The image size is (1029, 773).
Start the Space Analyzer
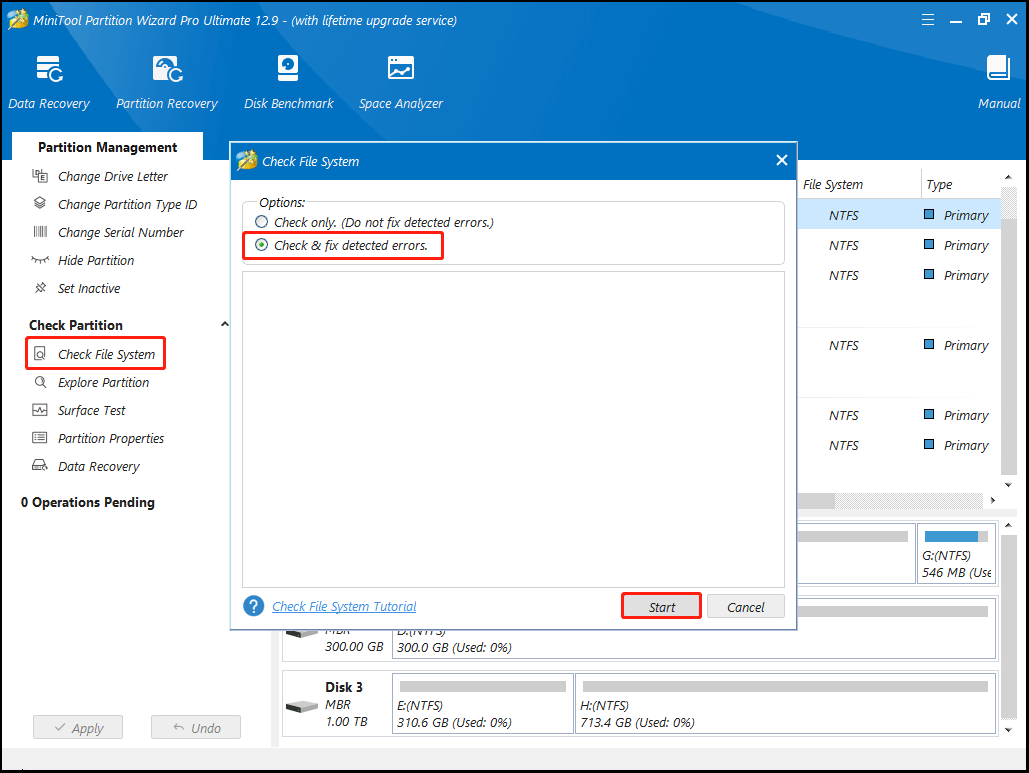pos(400,80)
